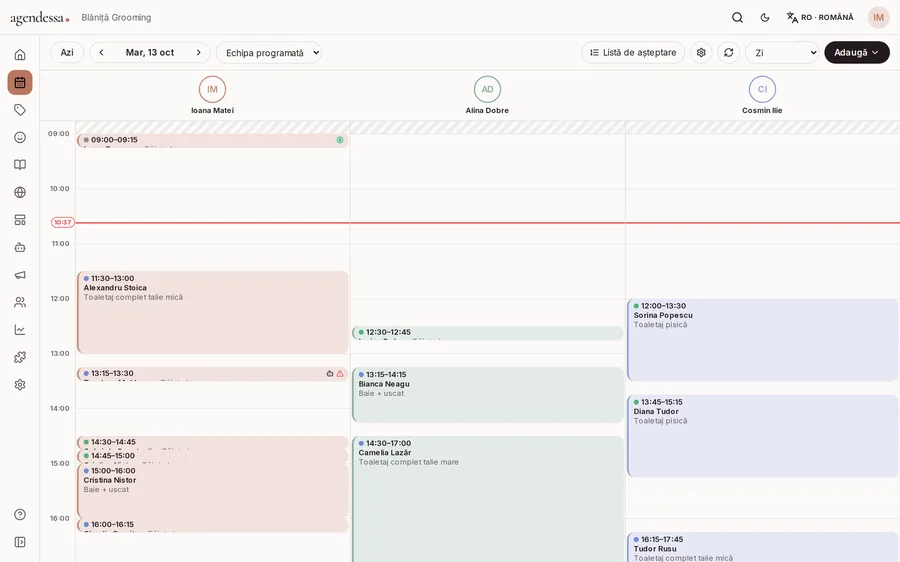Select Alina Dobre staff avatar
900x562 pixels.
[487, 90]
